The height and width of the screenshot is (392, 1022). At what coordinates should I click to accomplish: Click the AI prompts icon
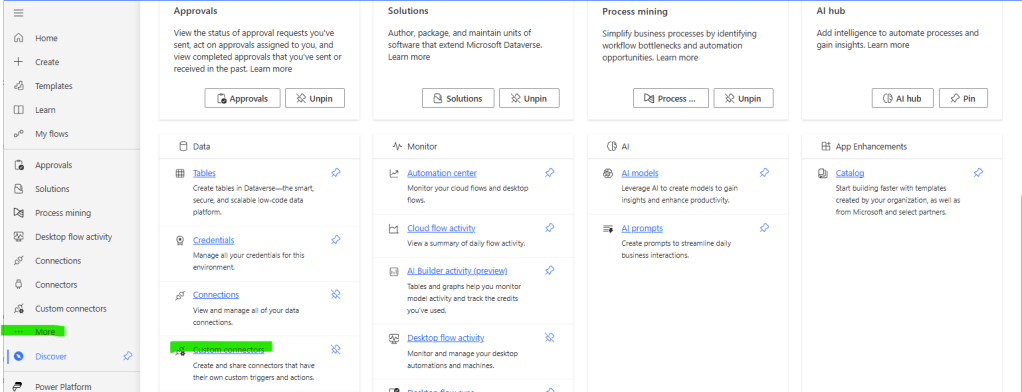608,229
